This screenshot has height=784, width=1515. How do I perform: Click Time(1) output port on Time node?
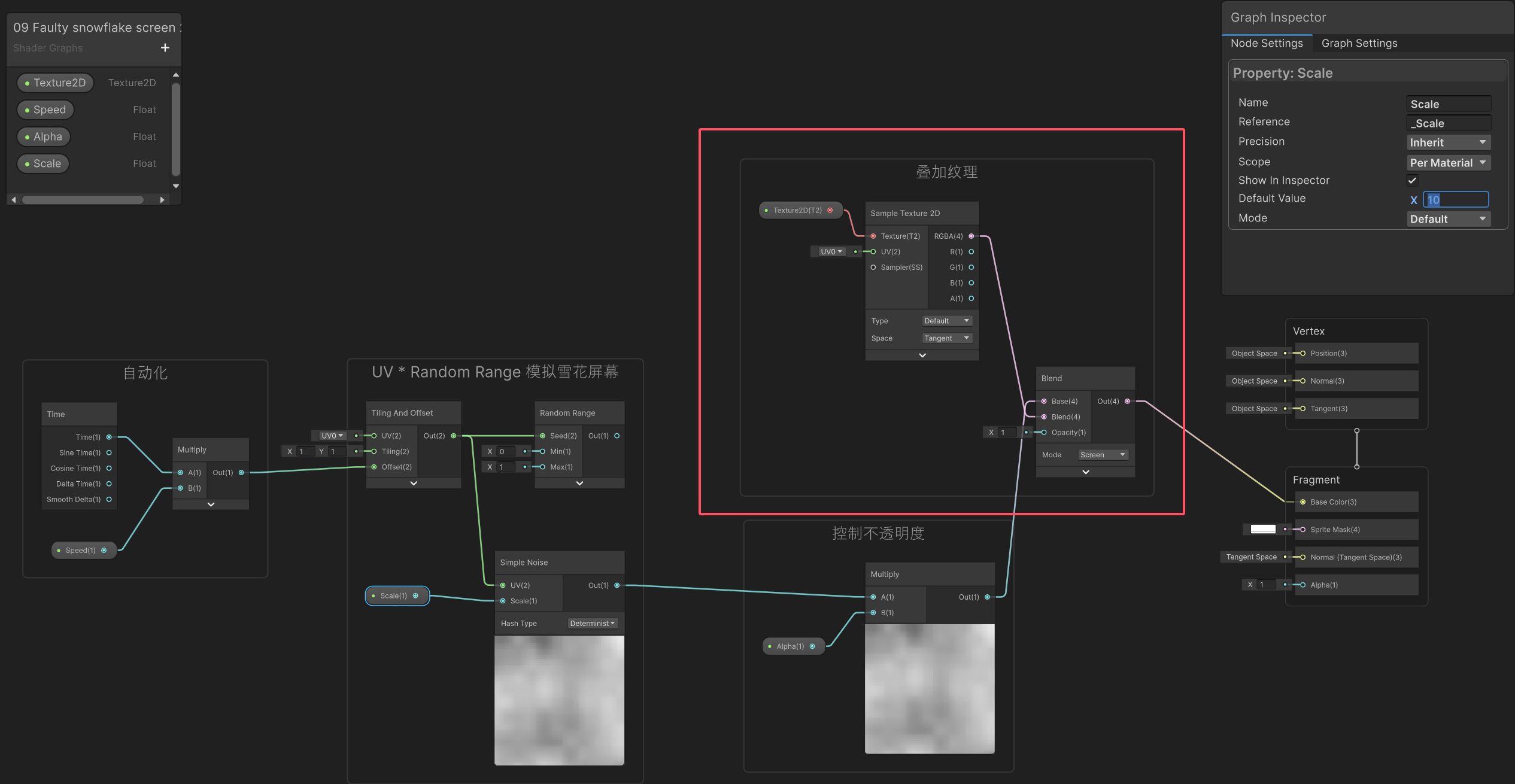click(x=109, y=437)
